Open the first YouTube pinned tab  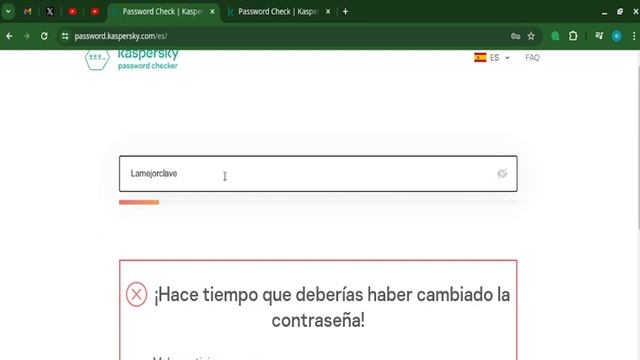coord(73,12)
